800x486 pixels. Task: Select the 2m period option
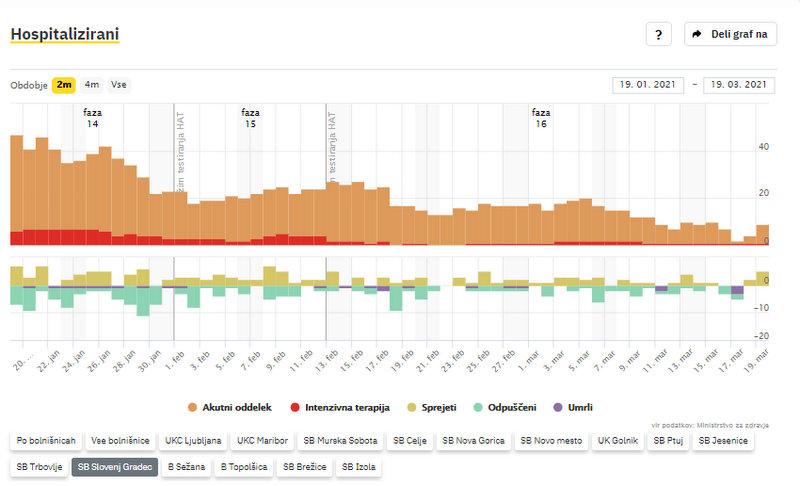(x=64, y=85)
